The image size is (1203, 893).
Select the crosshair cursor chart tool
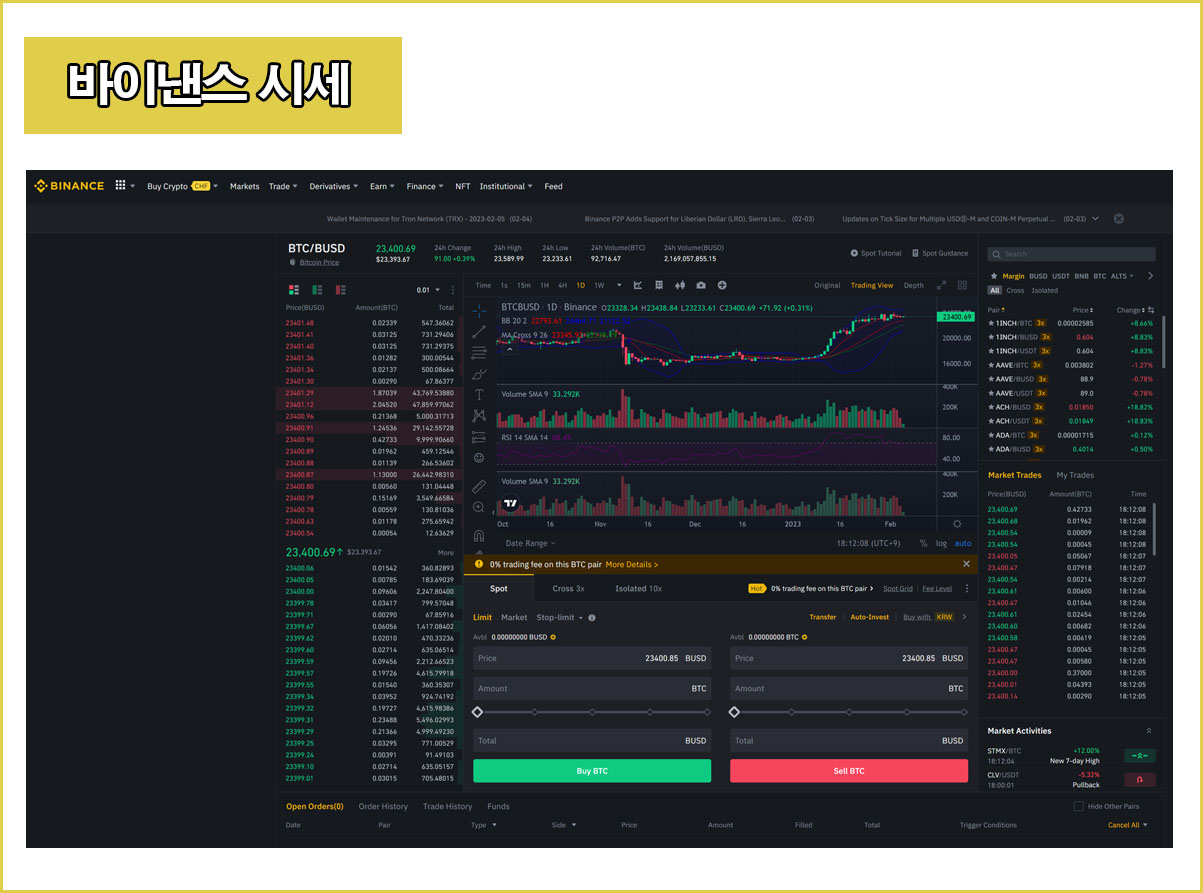(x=479, y=311)
